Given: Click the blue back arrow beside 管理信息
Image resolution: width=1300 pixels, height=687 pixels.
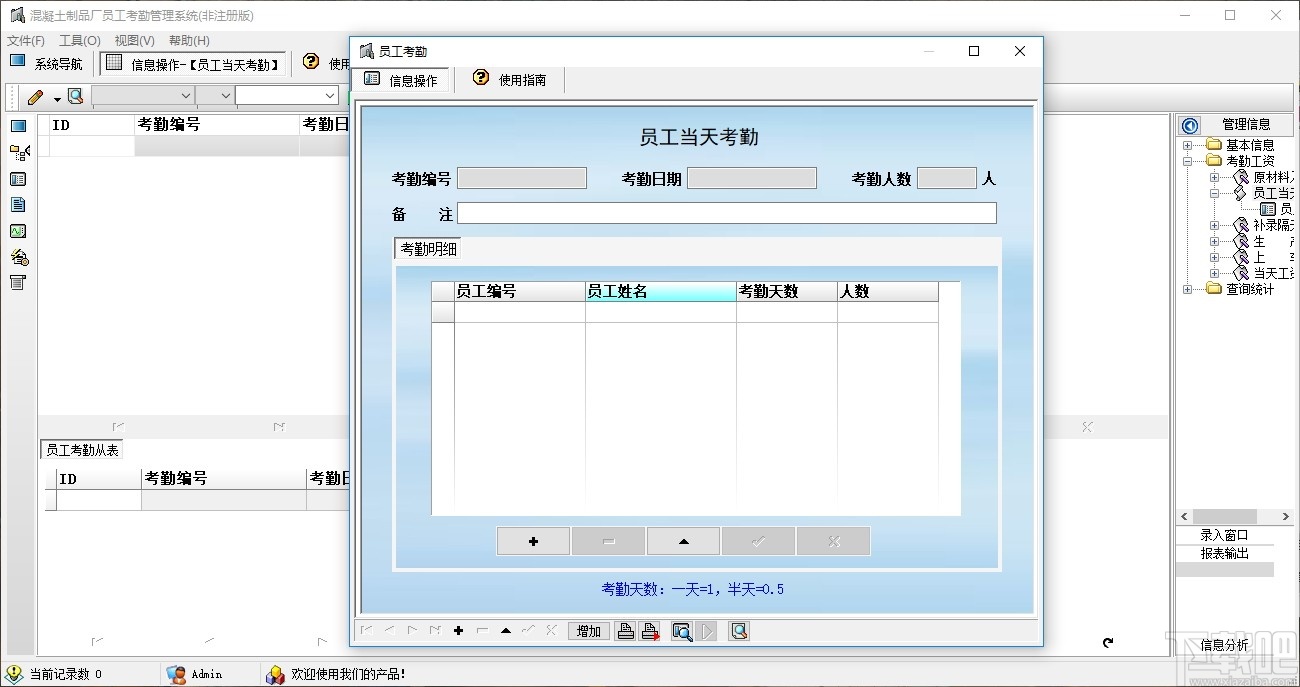Looking at the screenshot, I should tap(1190, 125).
